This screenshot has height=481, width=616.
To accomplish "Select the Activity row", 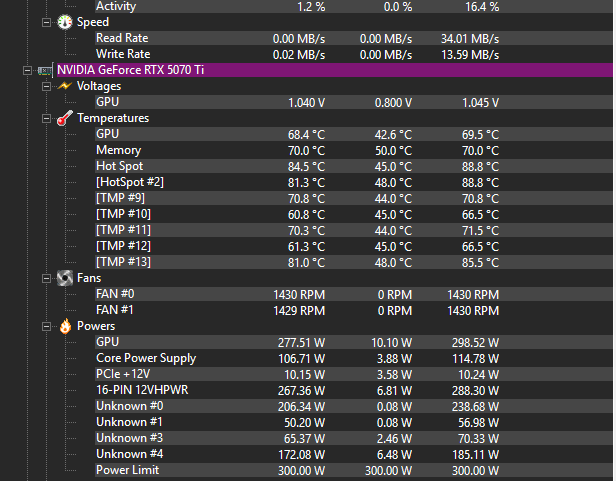I will tap(354, 7).
